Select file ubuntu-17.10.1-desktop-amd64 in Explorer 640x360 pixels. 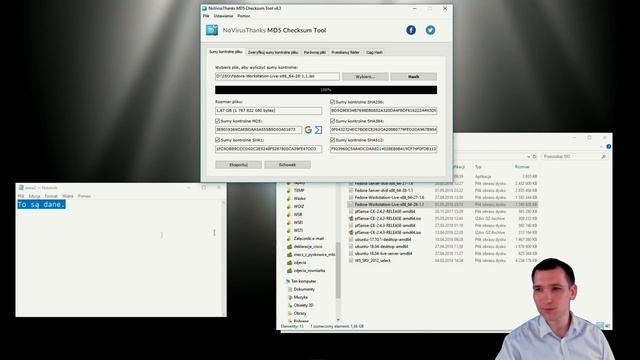[x=383, y=240]
